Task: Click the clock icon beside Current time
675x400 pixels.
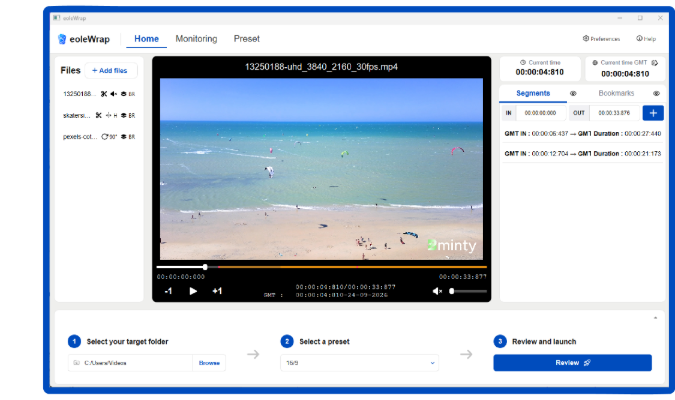Action: 523,62
